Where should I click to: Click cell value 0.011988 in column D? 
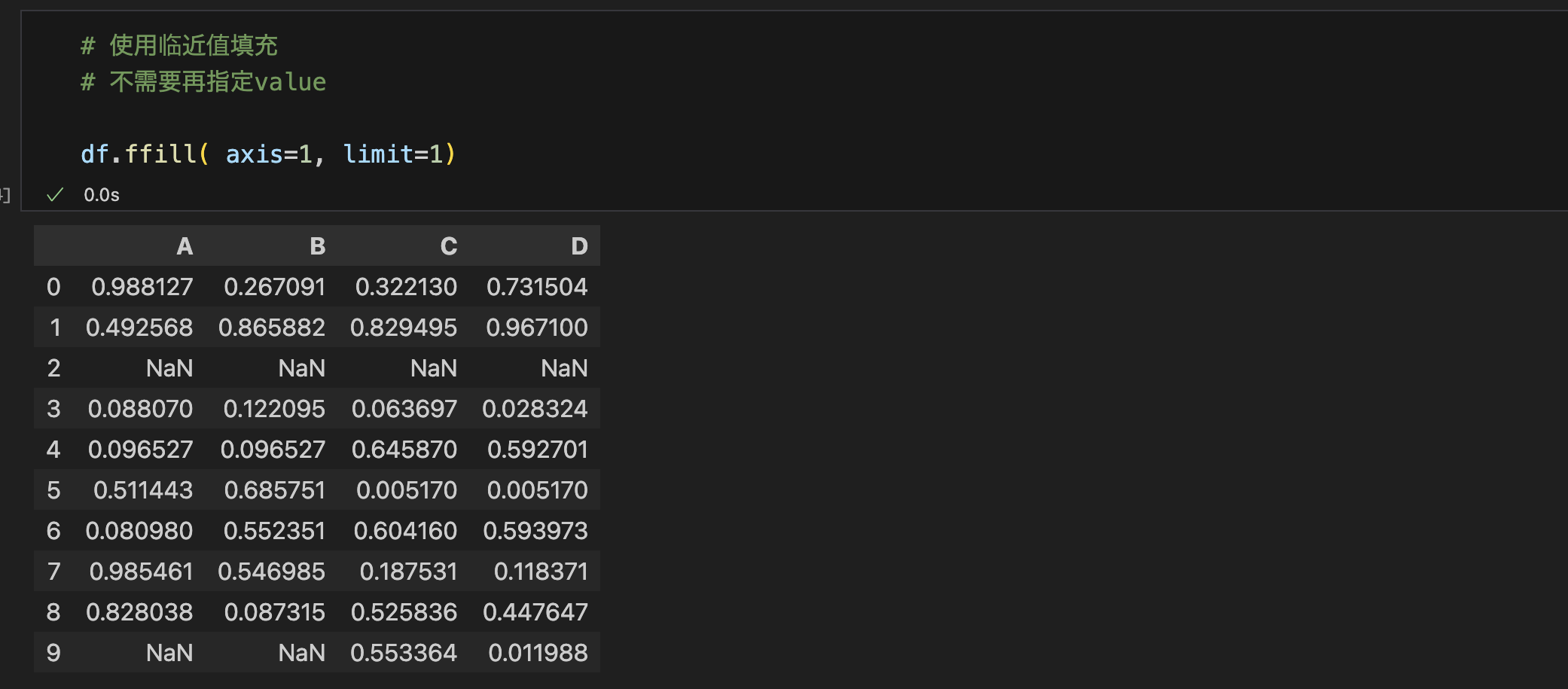[538, 653]
